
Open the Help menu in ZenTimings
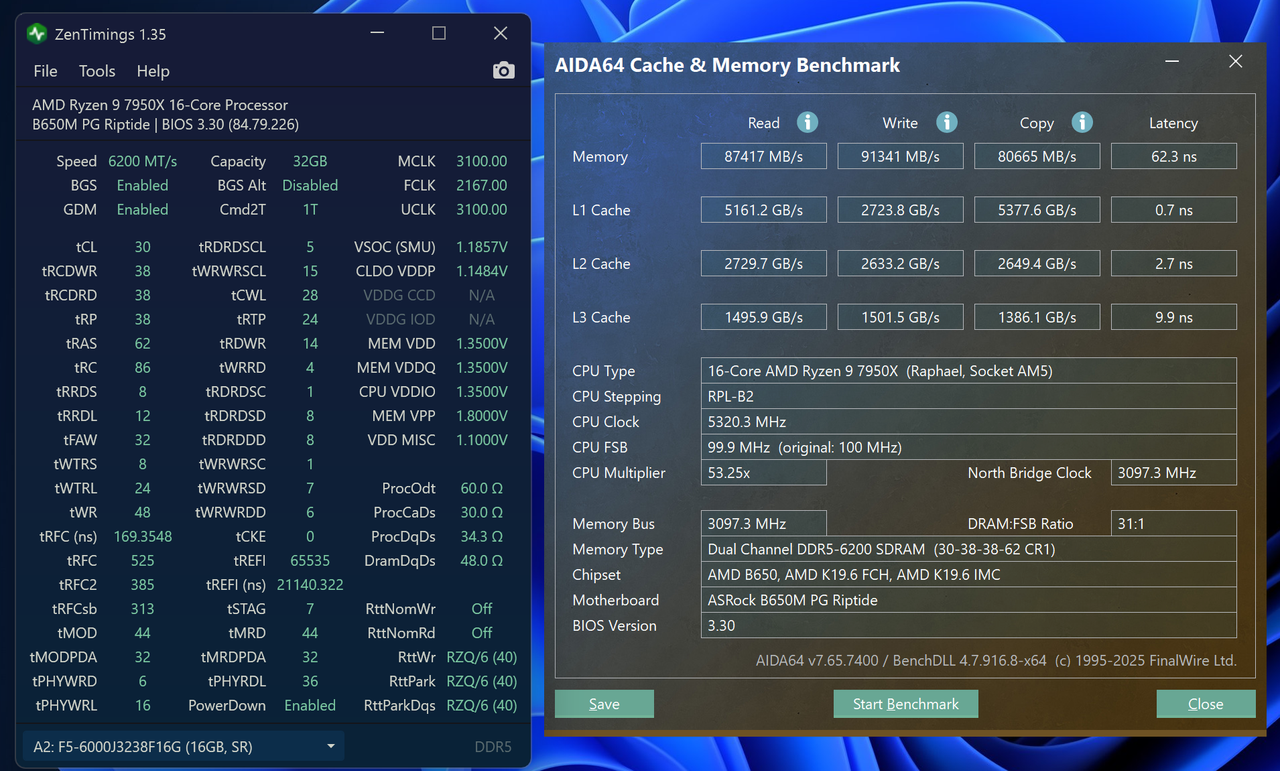coord(153,71)
